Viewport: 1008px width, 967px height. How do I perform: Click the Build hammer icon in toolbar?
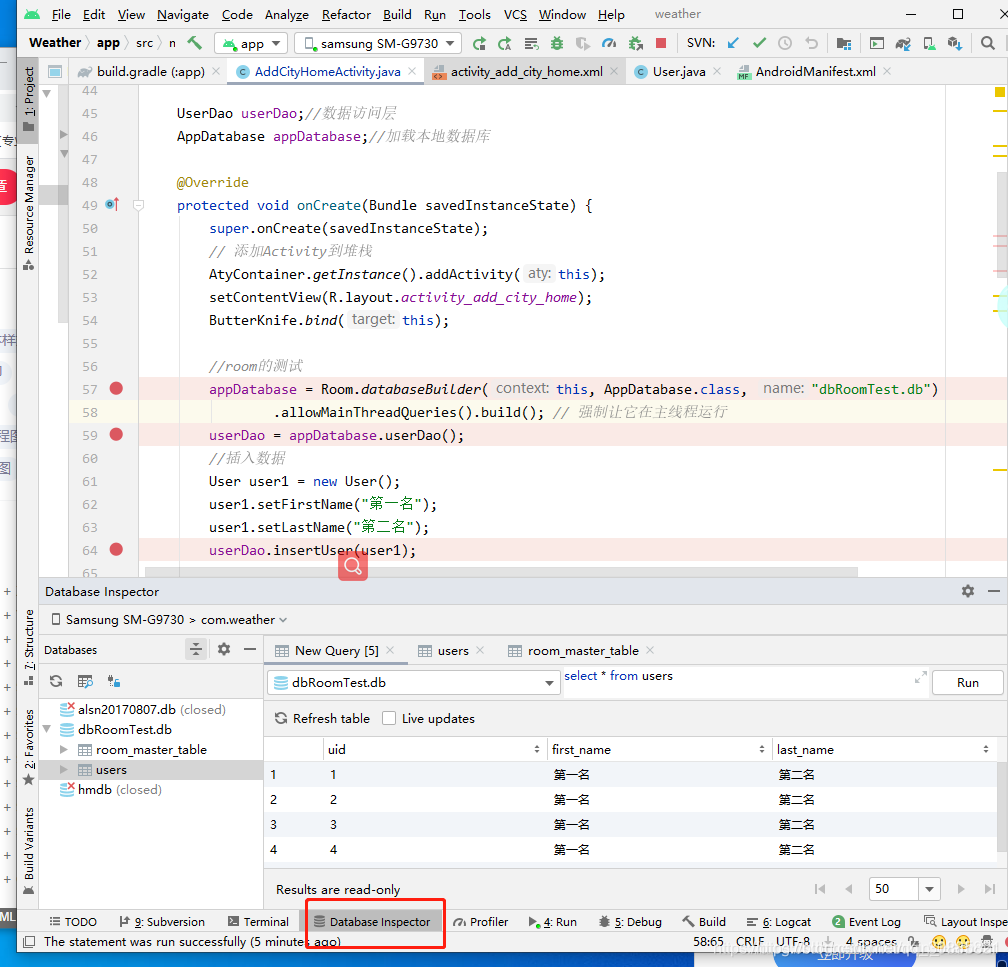pos(194,43)
